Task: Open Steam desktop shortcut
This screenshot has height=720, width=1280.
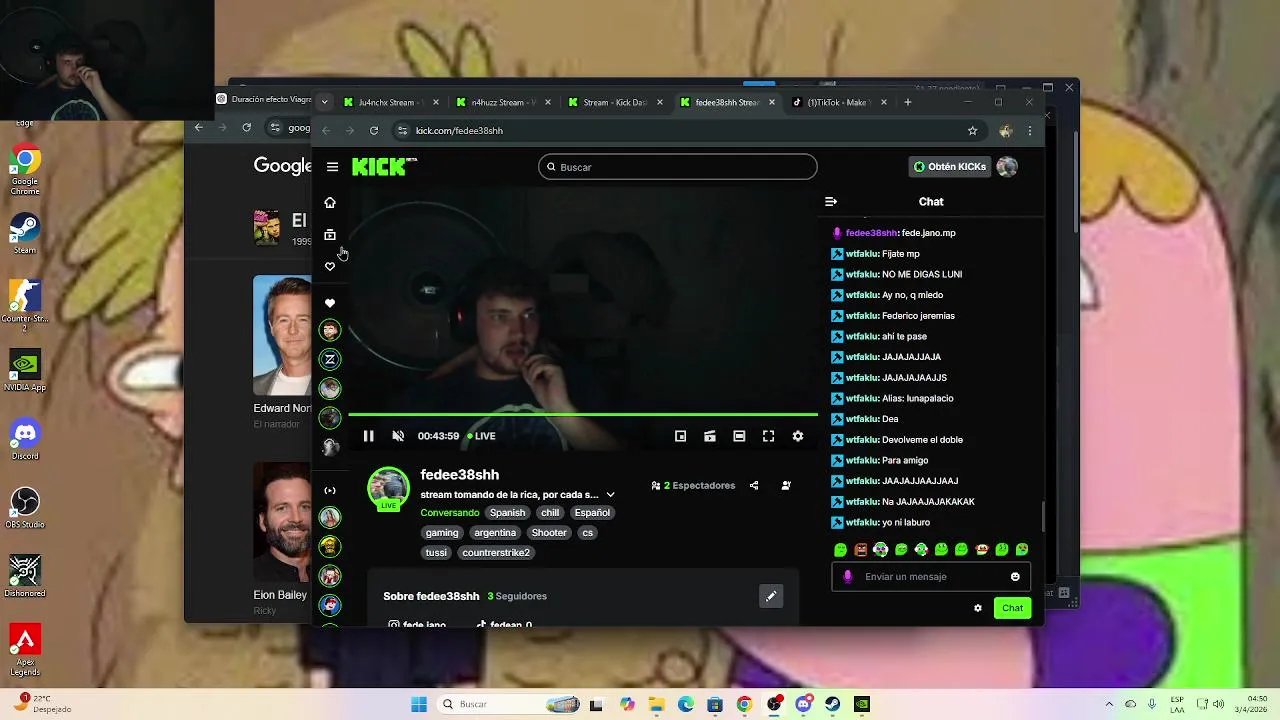Action: 25,232
